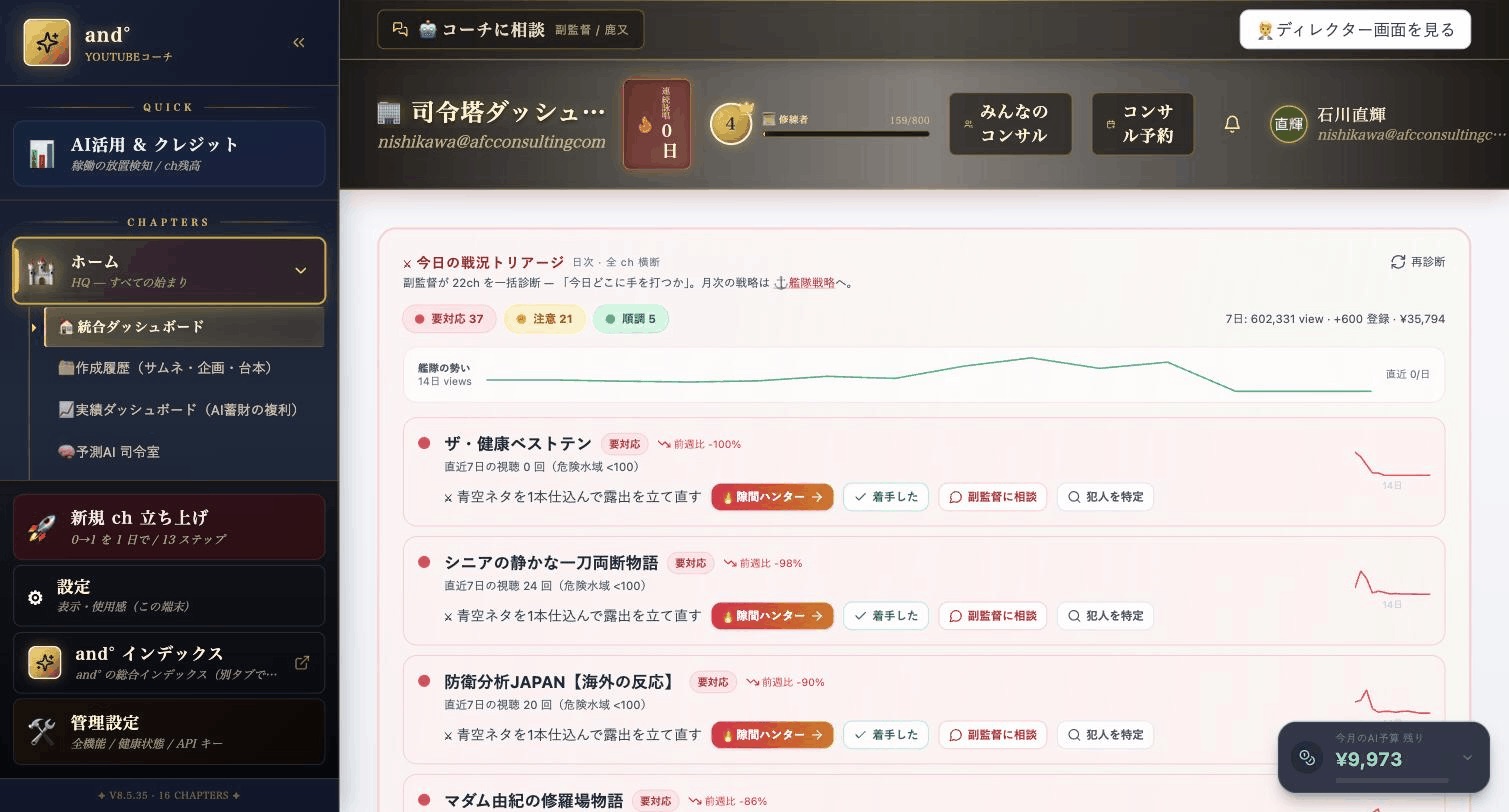Open 新規 ch 立ち上げ chapter

coord(169,527)
